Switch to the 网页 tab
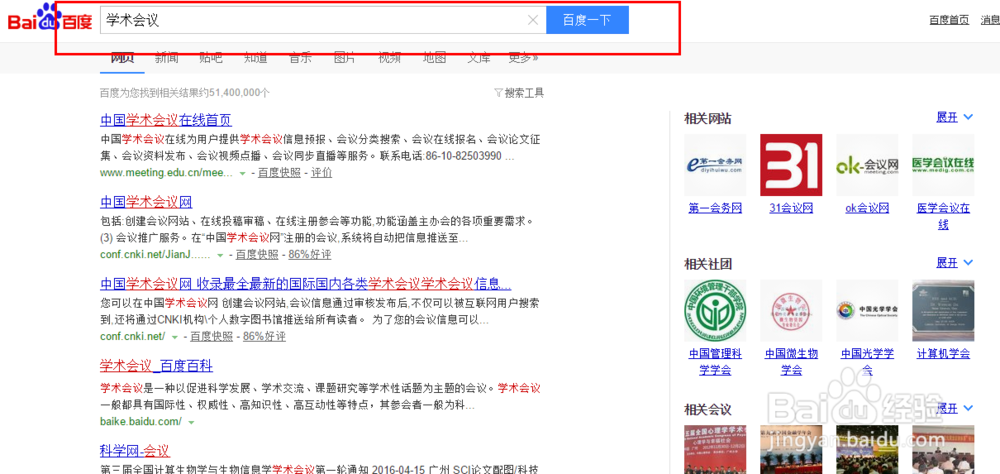Screen dimensions: 1000x474 tap(122, 57)
